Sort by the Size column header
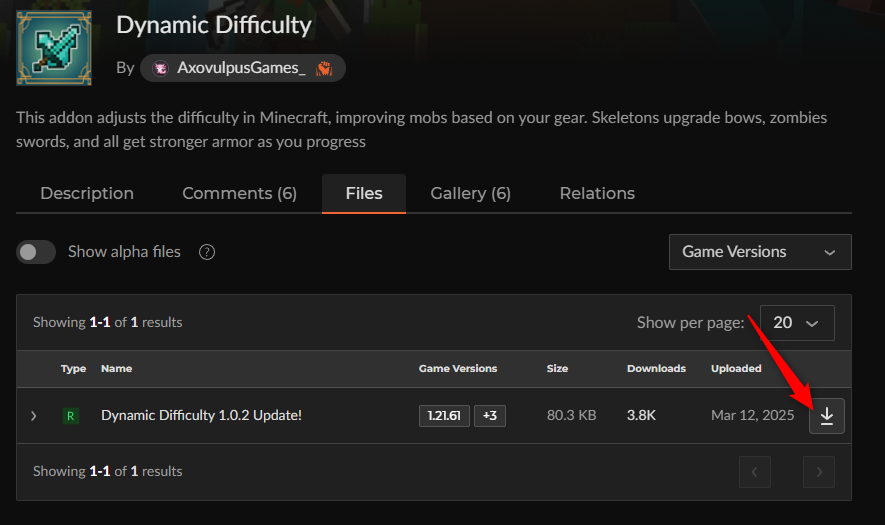The width and height of the screenshot is (885, 525). click(557, 369)
